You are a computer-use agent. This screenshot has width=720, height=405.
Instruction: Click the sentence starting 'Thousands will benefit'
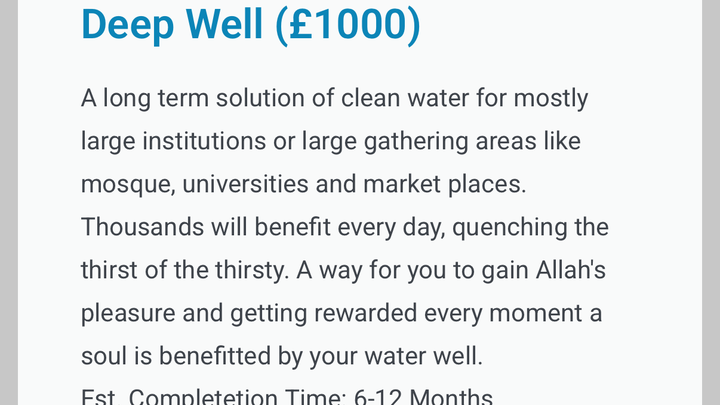pyautogui.click(x=345, y=227)
